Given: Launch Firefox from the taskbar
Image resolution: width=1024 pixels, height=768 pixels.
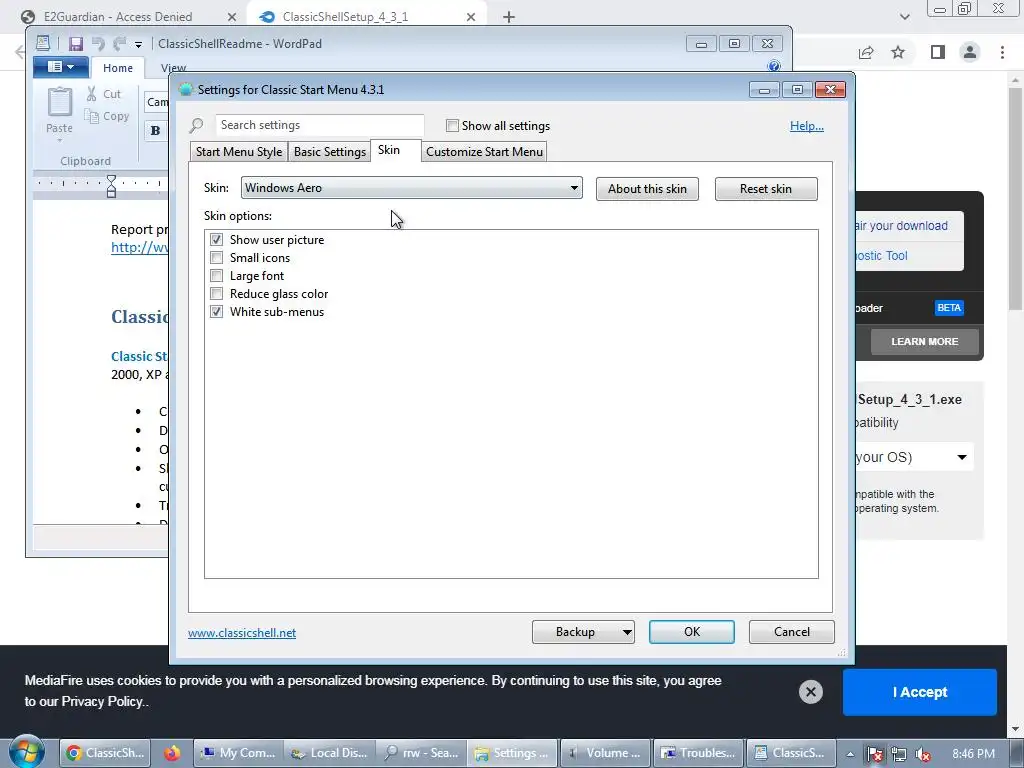Looking at the screenshot, I should click(172, 753).
